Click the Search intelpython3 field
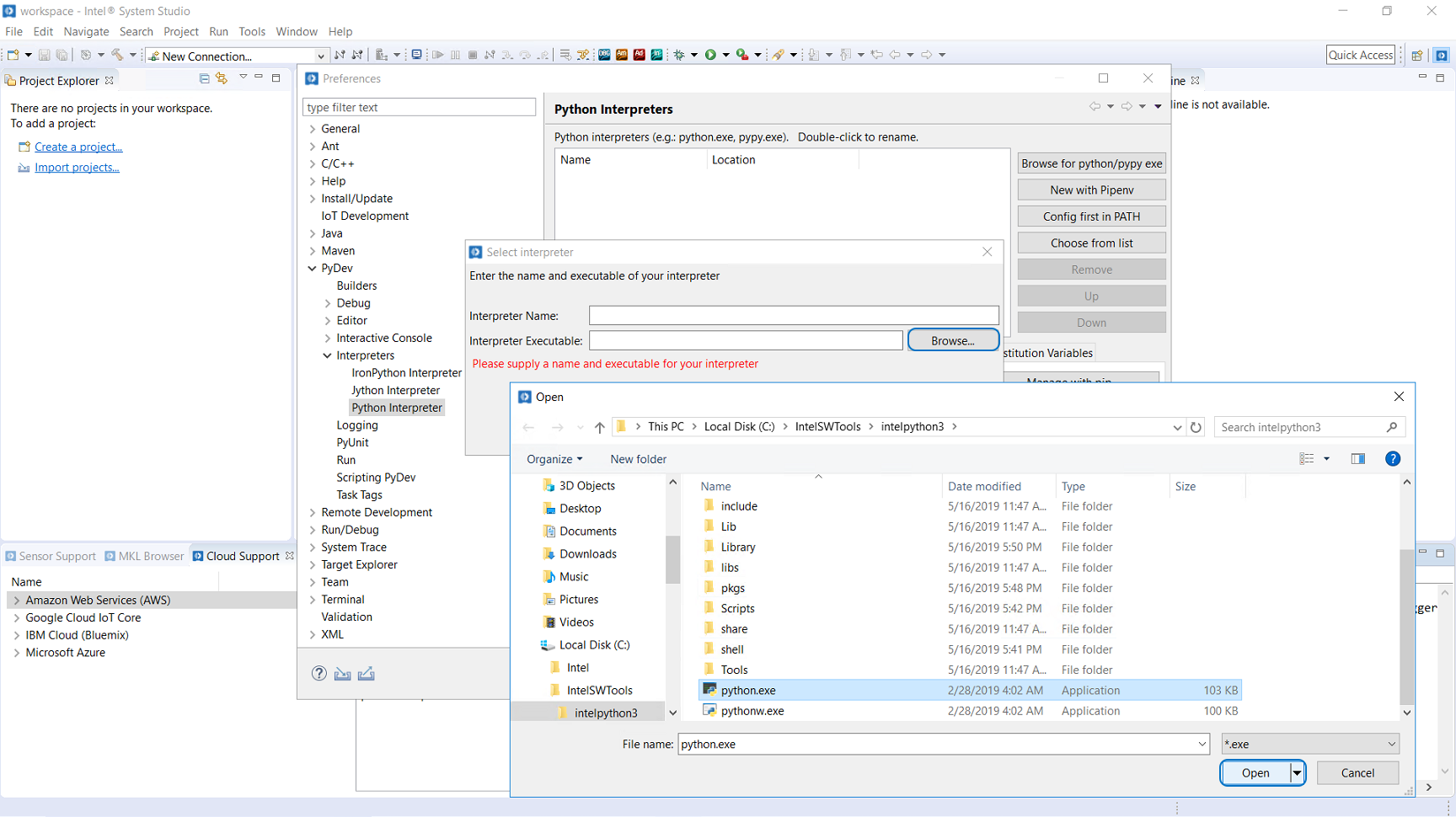The height and width of the screenshot is (817, 1456). 1309,427
